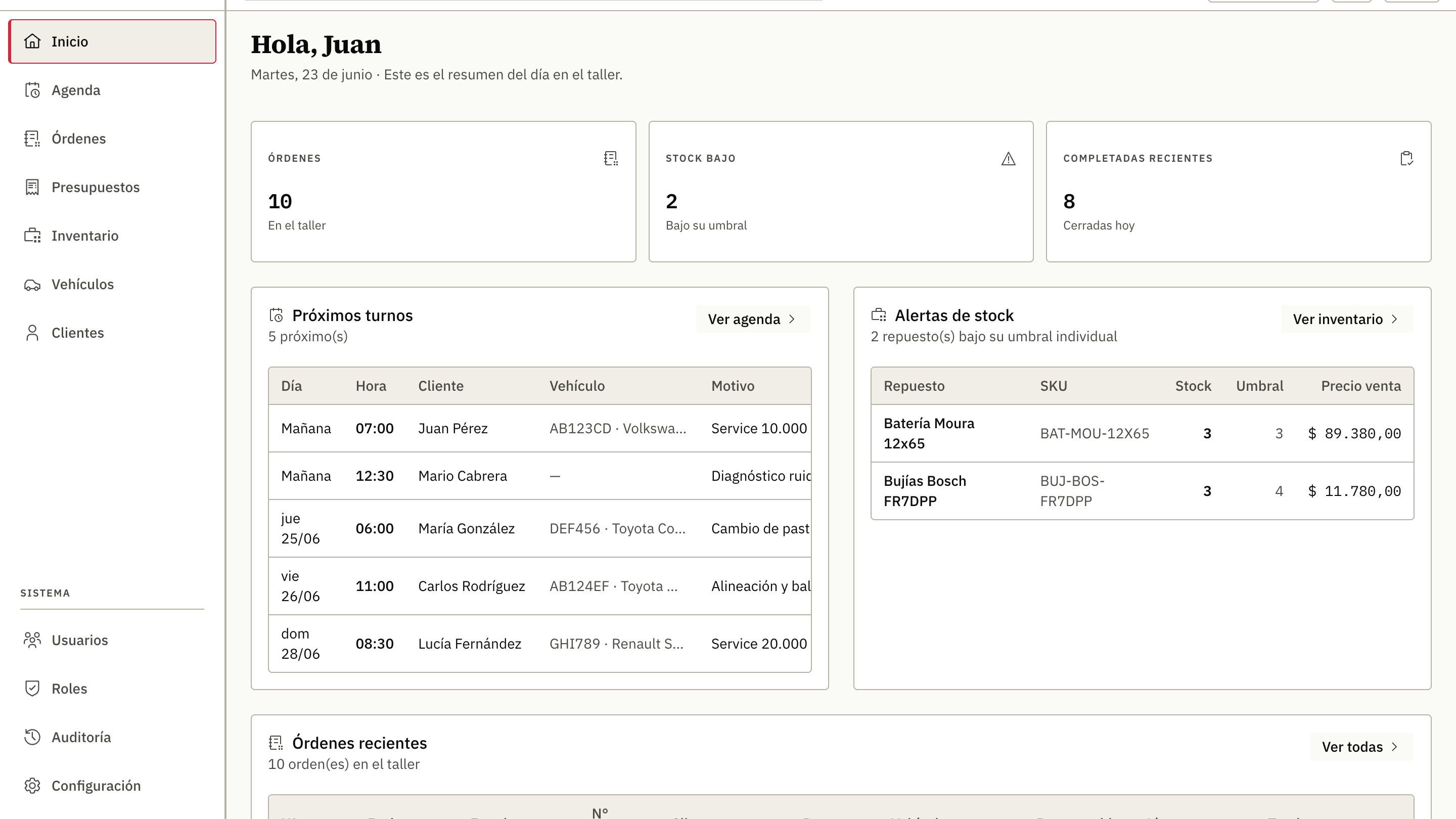Viewport: 1456px width, 819px height.
Task: Click chevron arrow on Ver todas
Action: click(1394, 747)
